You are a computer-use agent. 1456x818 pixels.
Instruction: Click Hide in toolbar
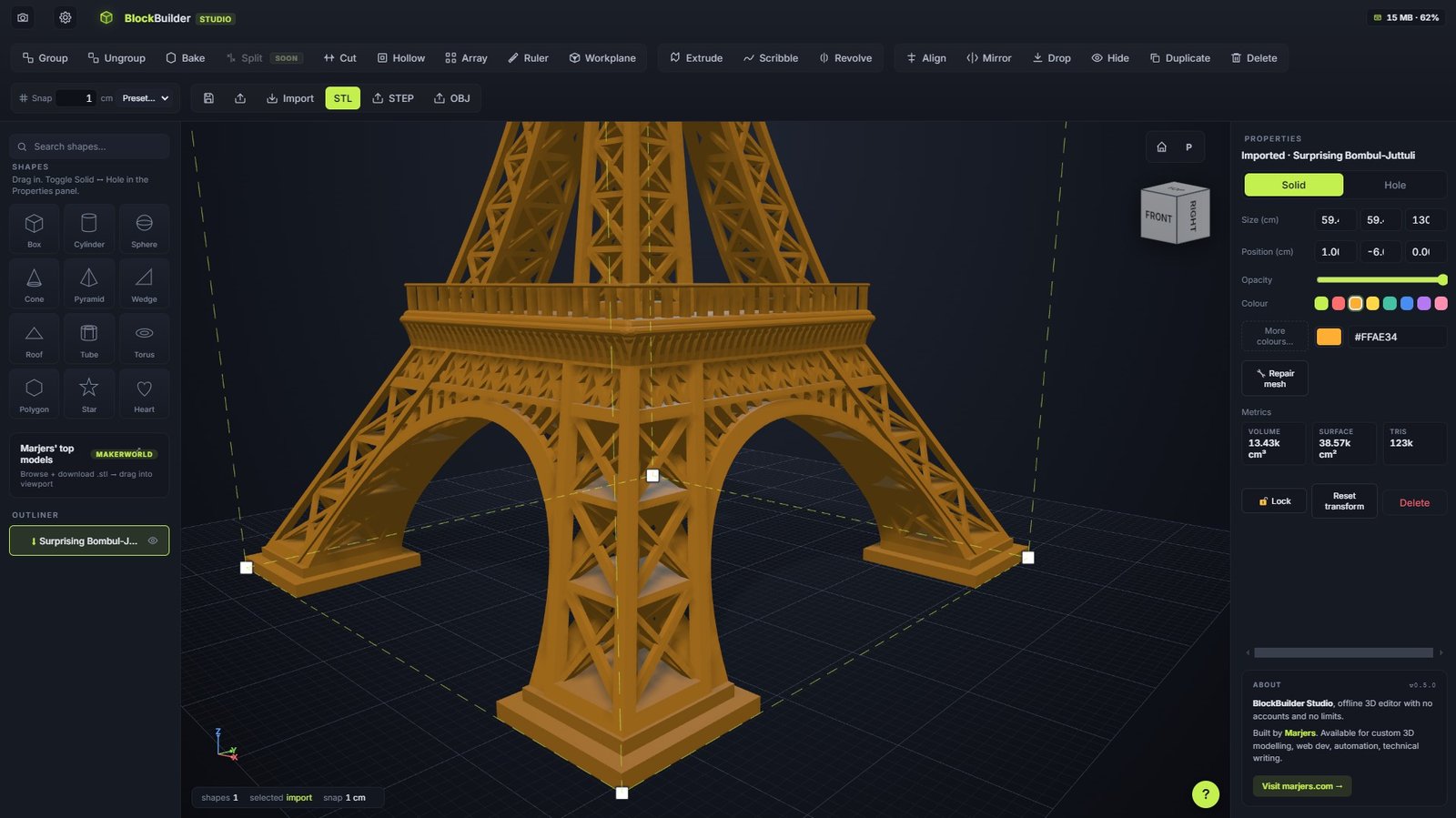point(1110,57)
